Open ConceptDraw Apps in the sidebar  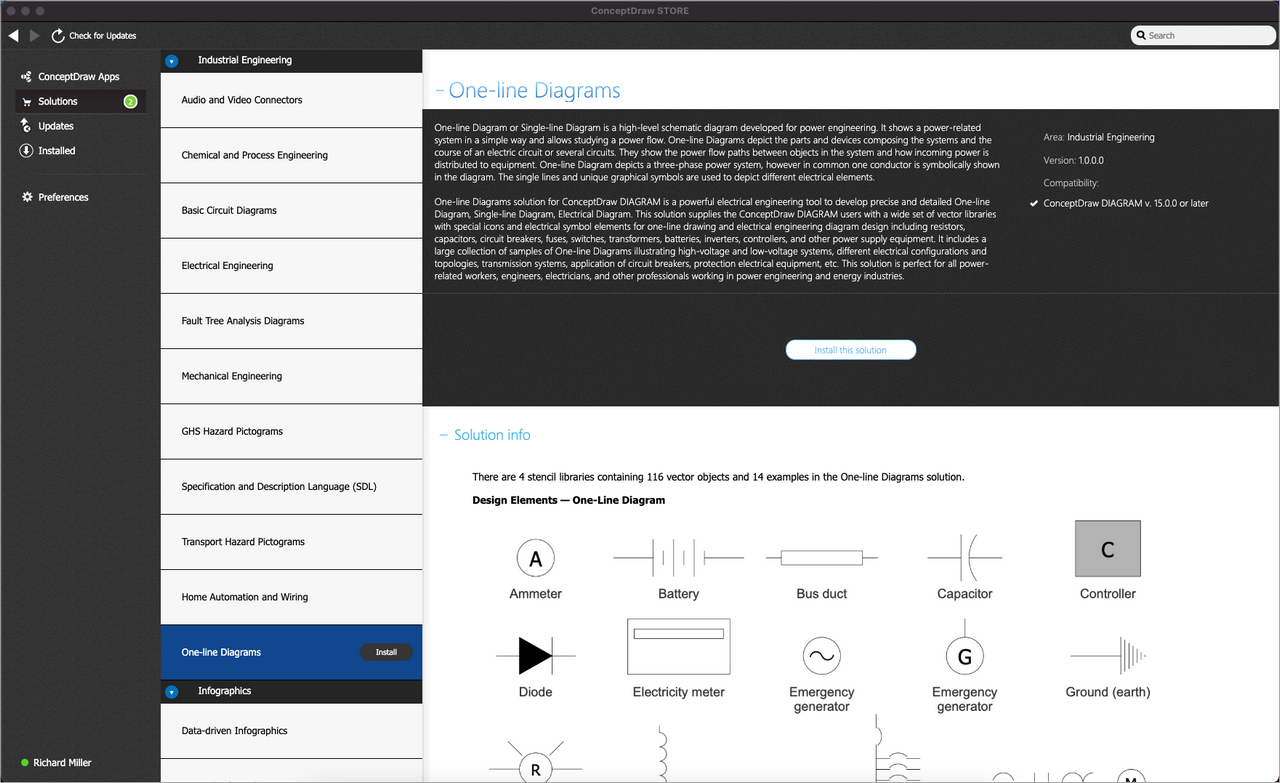point(70,77)
